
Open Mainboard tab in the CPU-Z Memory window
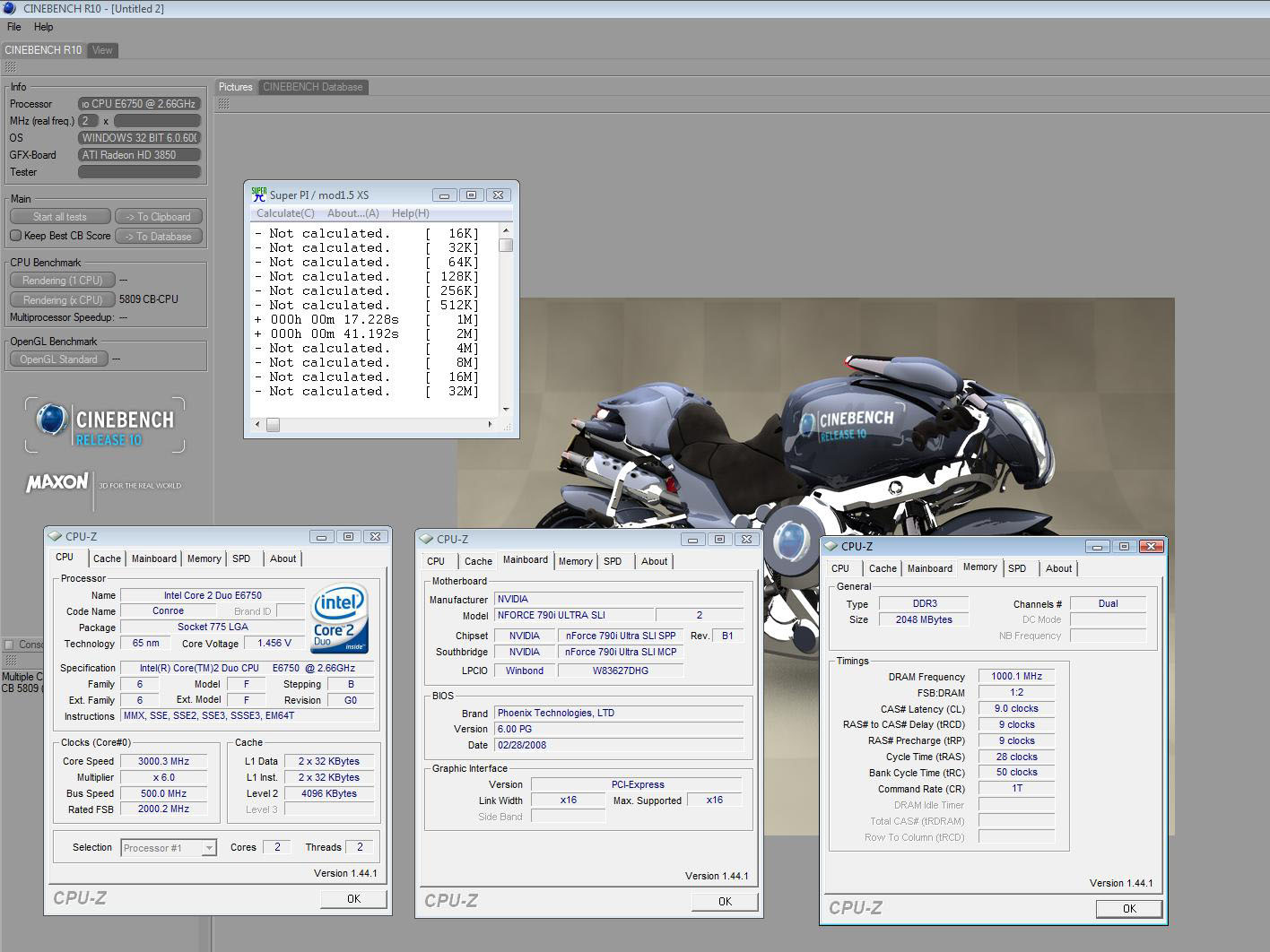(x=930, y=568)
